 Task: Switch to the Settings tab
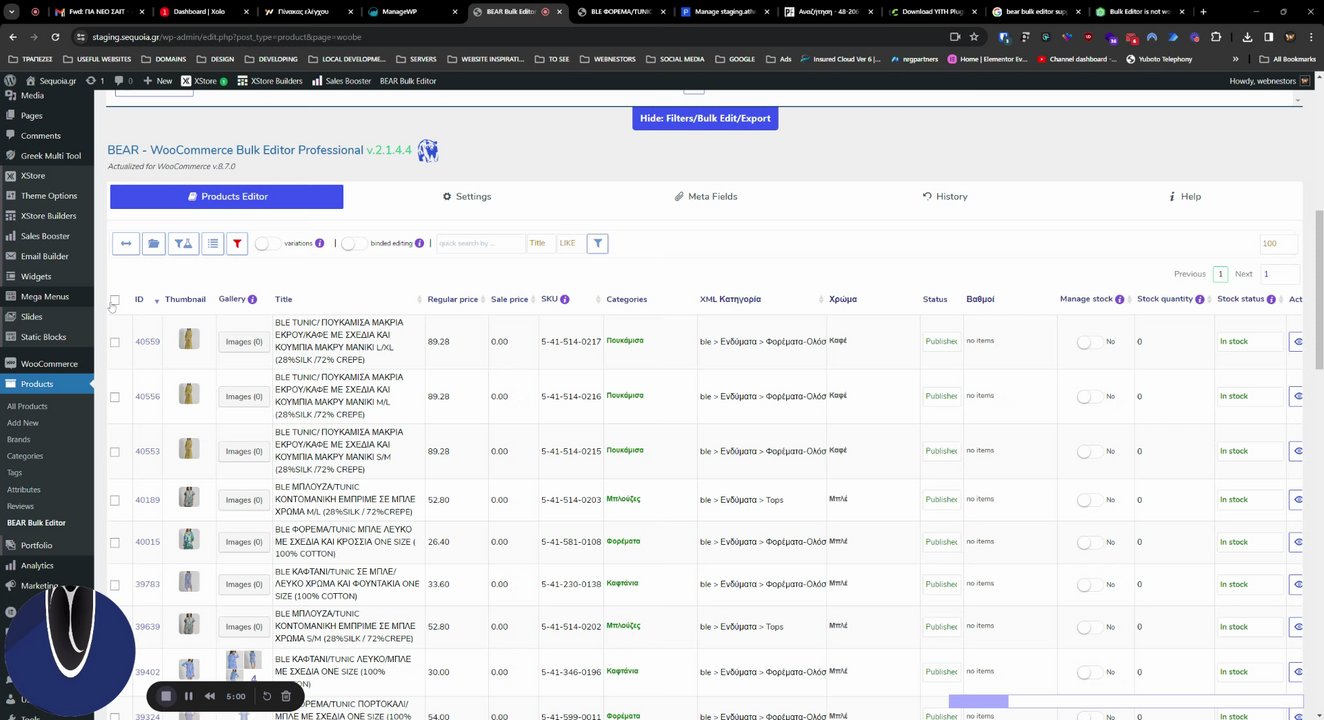467,197
